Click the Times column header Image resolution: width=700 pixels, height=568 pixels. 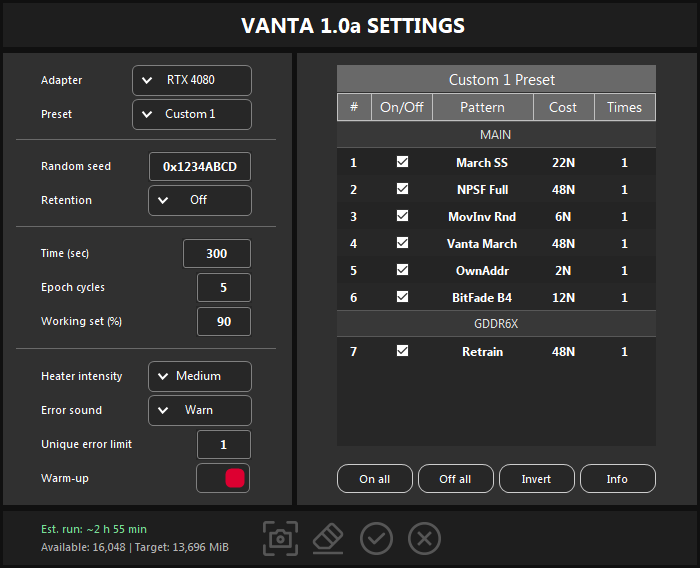click(x=625, y=107)
